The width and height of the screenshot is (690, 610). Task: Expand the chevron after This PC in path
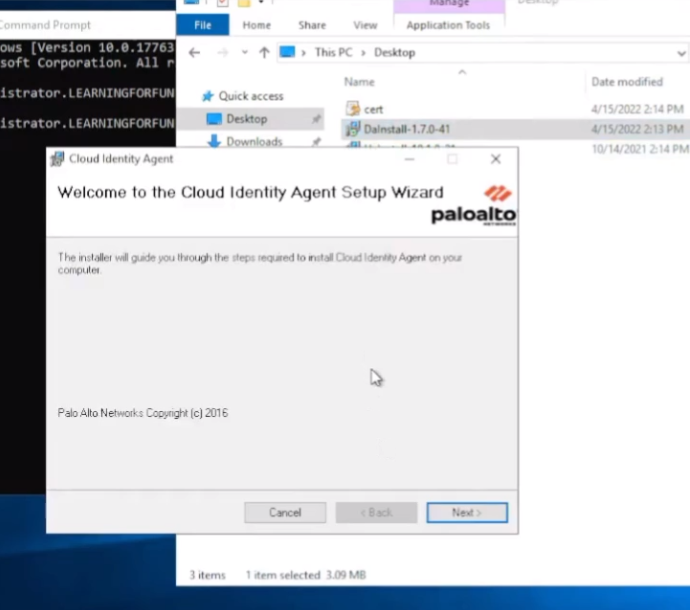tap(363, 53)
